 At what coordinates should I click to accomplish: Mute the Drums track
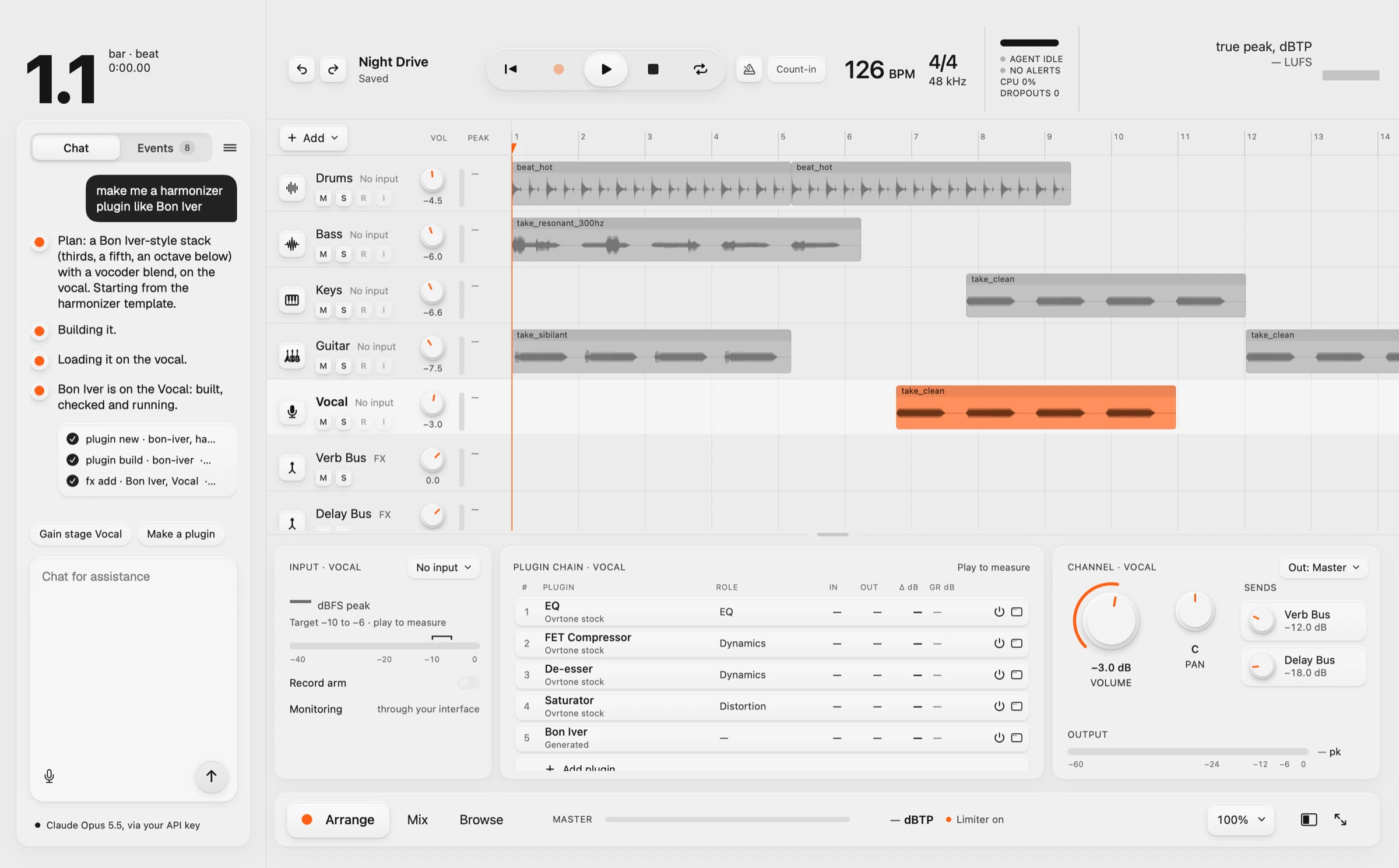click(324, 198)
